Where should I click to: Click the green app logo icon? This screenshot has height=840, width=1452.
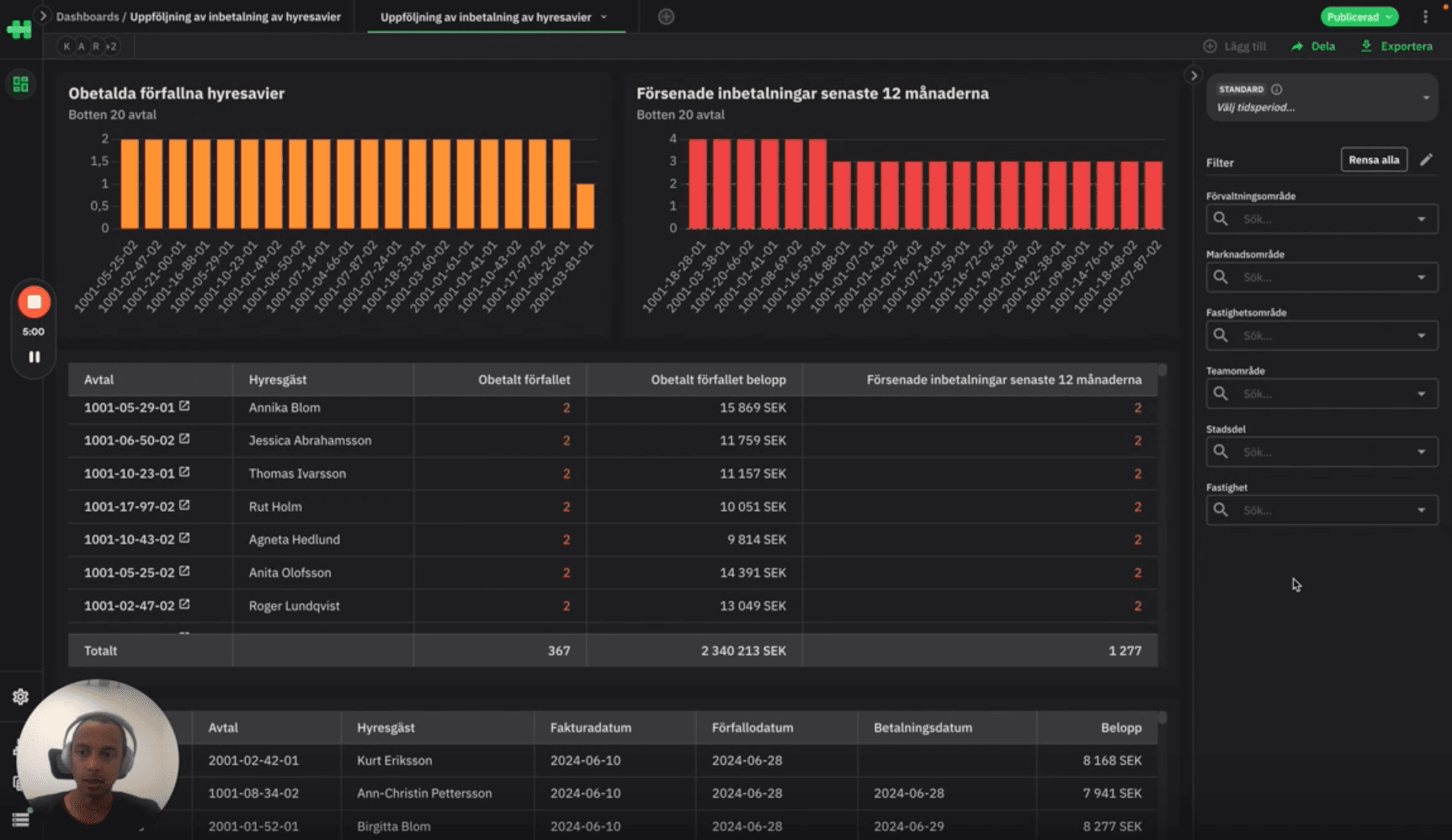[19, 29]
